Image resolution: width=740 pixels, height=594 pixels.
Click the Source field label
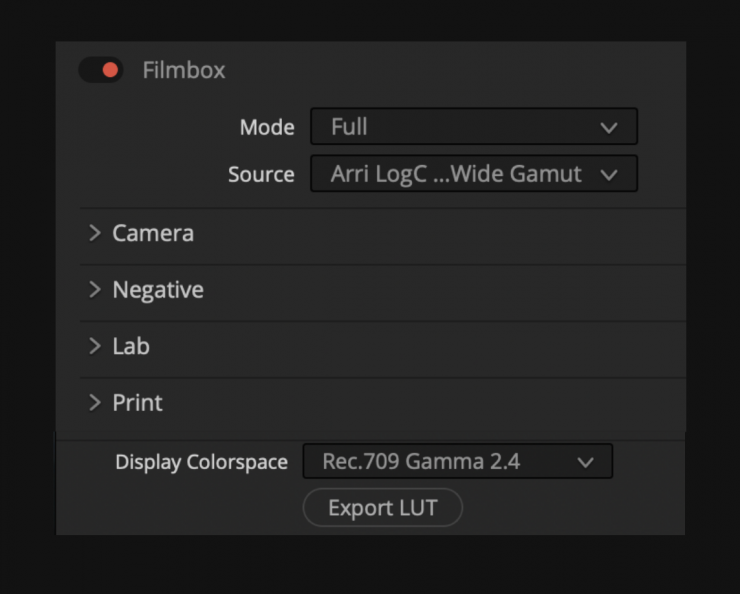(261, 175)
